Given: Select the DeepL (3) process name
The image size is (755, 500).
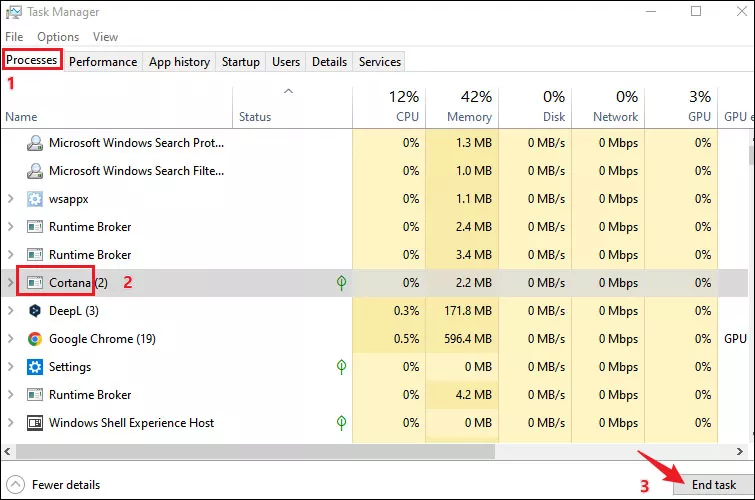Looking at the screenshot, I should coord(74,311).
